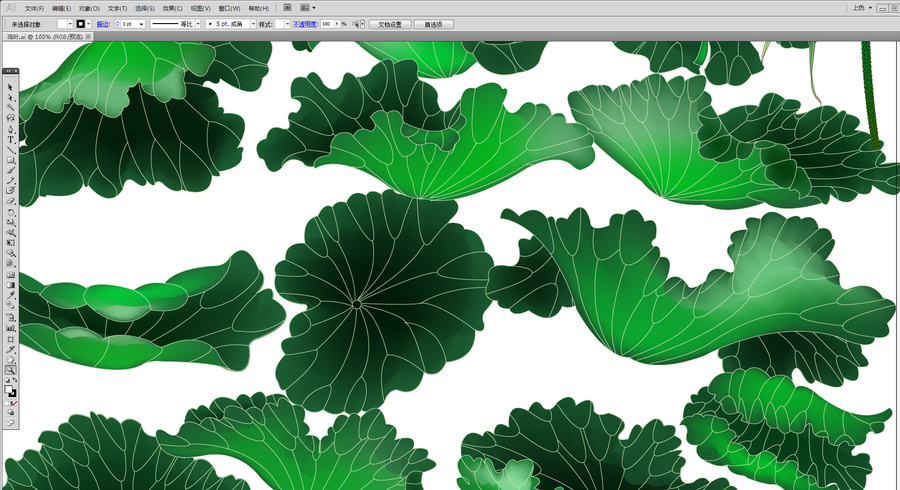
Task: Select the Type (T) tool
Action: tap(10, 139)
